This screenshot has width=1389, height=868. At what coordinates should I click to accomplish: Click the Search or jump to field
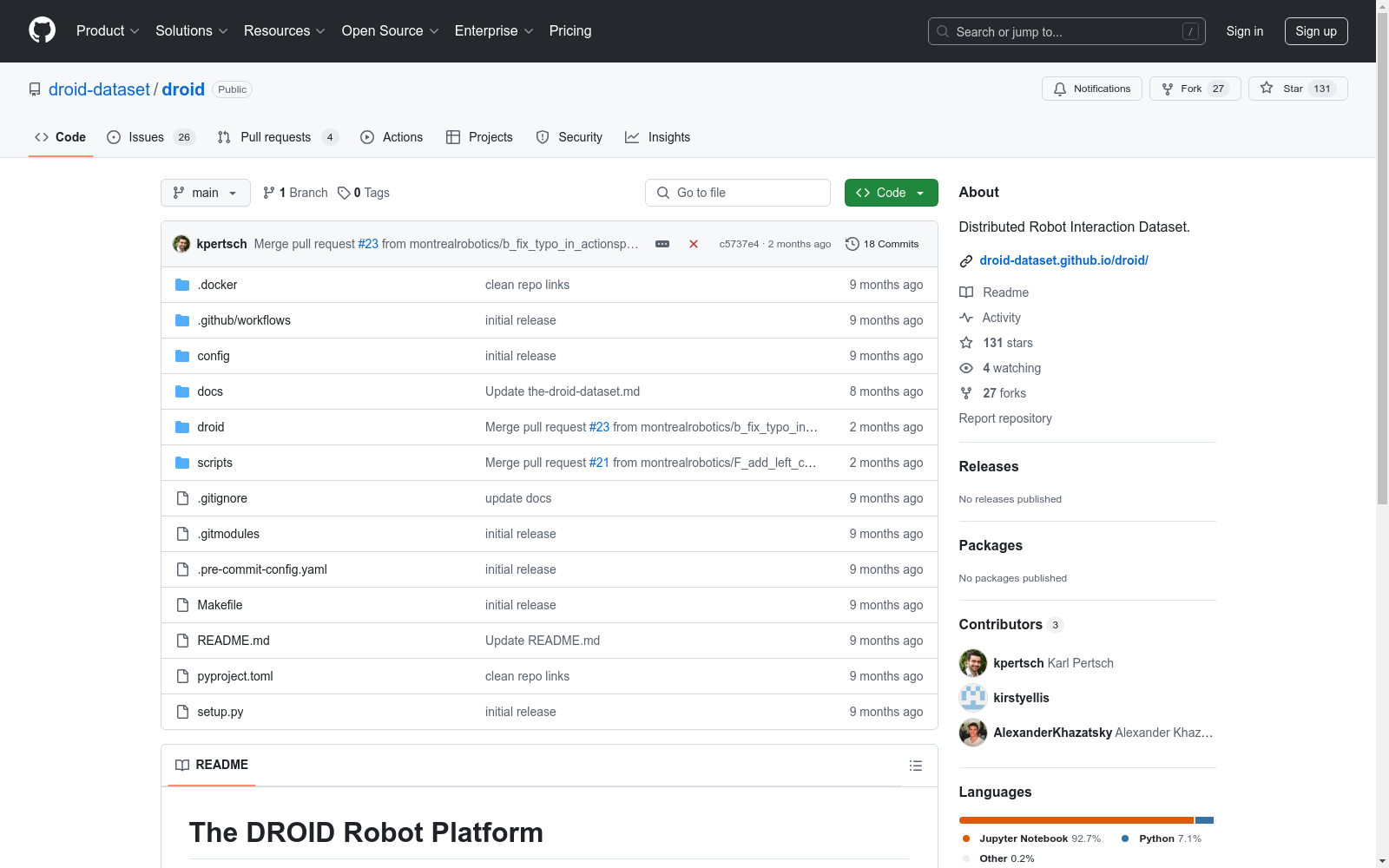coord(1067,31)
